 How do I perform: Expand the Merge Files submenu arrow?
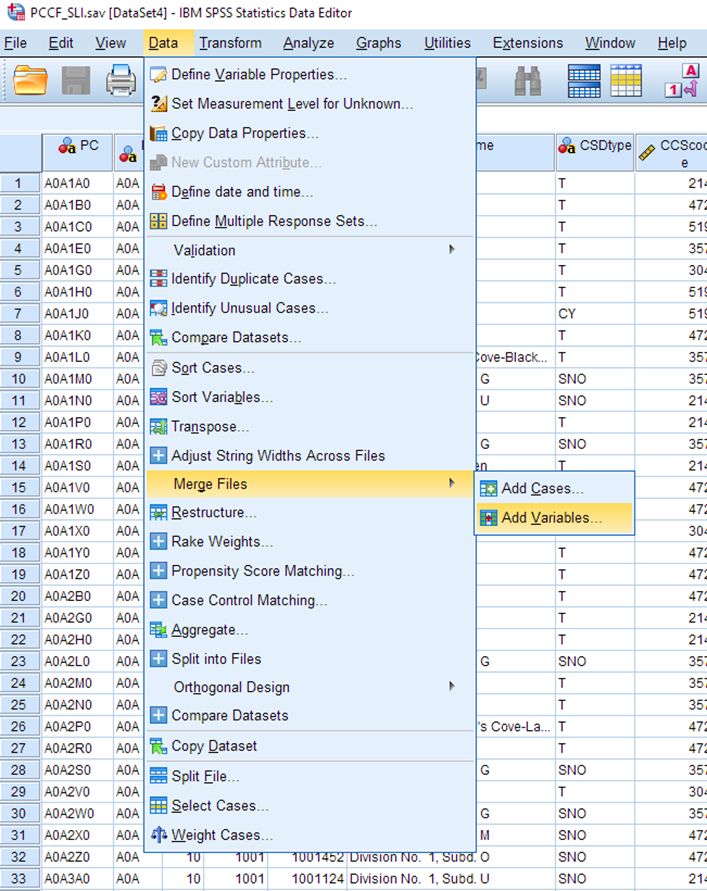tap(452, 483)
